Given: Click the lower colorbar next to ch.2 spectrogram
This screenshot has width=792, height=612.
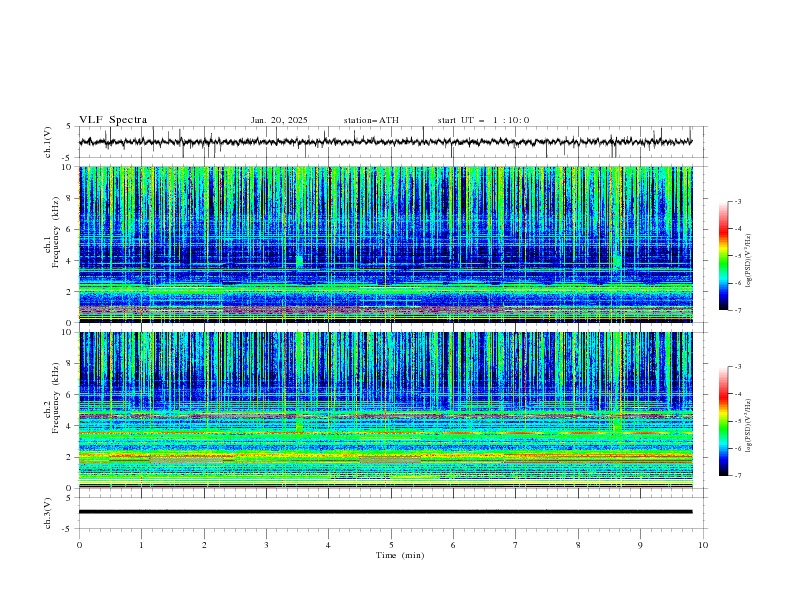Looking at the screenshot, I should (723, 421).
